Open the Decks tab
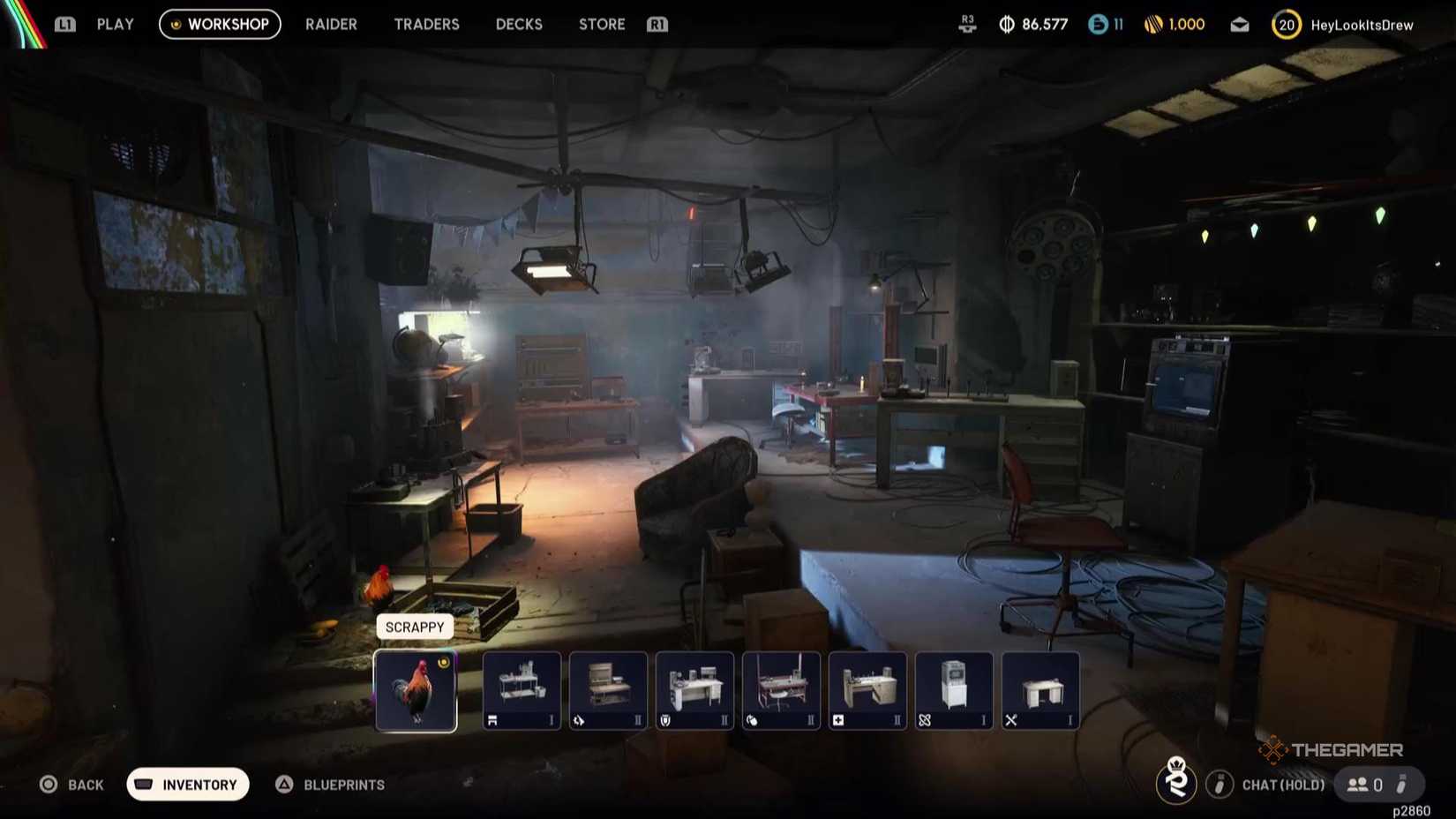The width and height of the screenshot is (1456, 819). coord(519,25)
